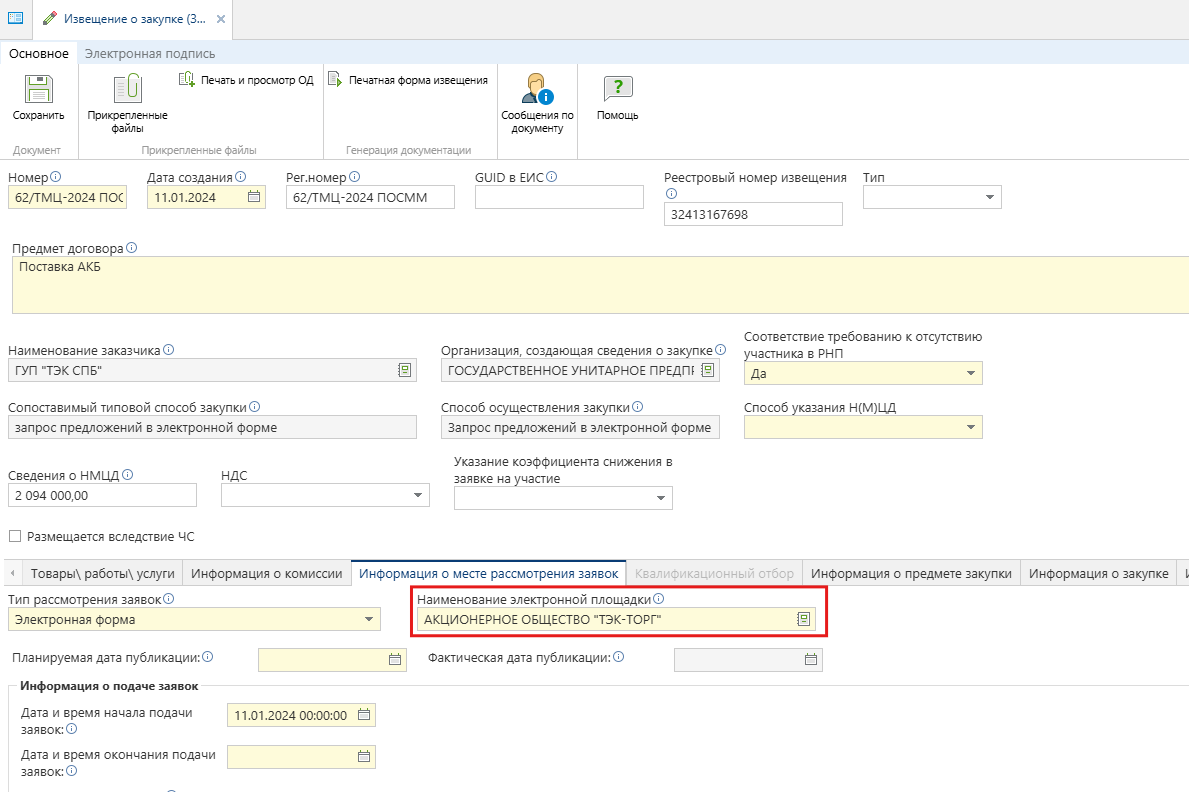1189x792 pixels.
Task: Click info icon next to GUID в ЕИС
Action: (x=551, y=177)
